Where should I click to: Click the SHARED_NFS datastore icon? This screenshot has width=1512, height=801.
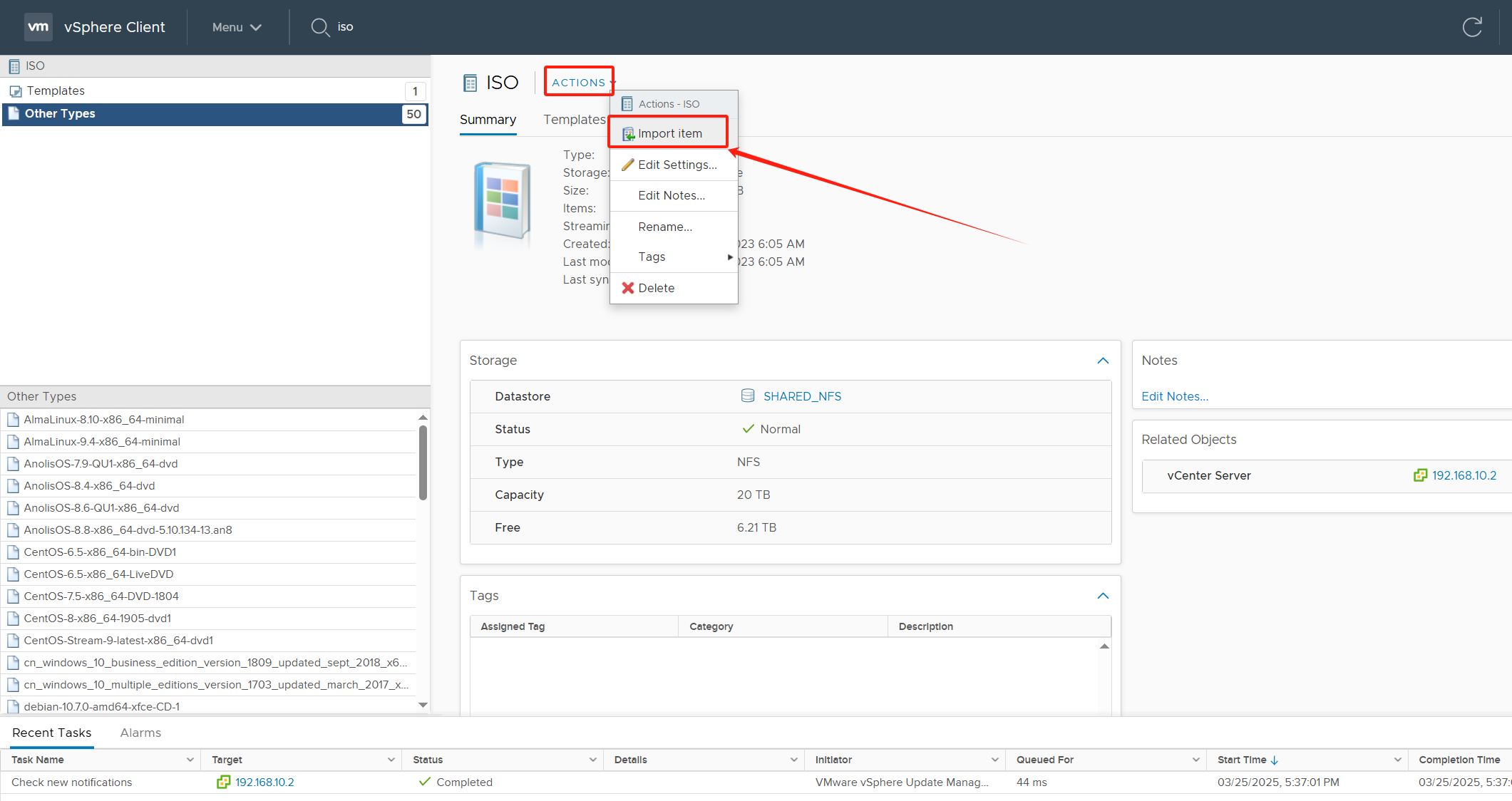[x=747, y=396]
